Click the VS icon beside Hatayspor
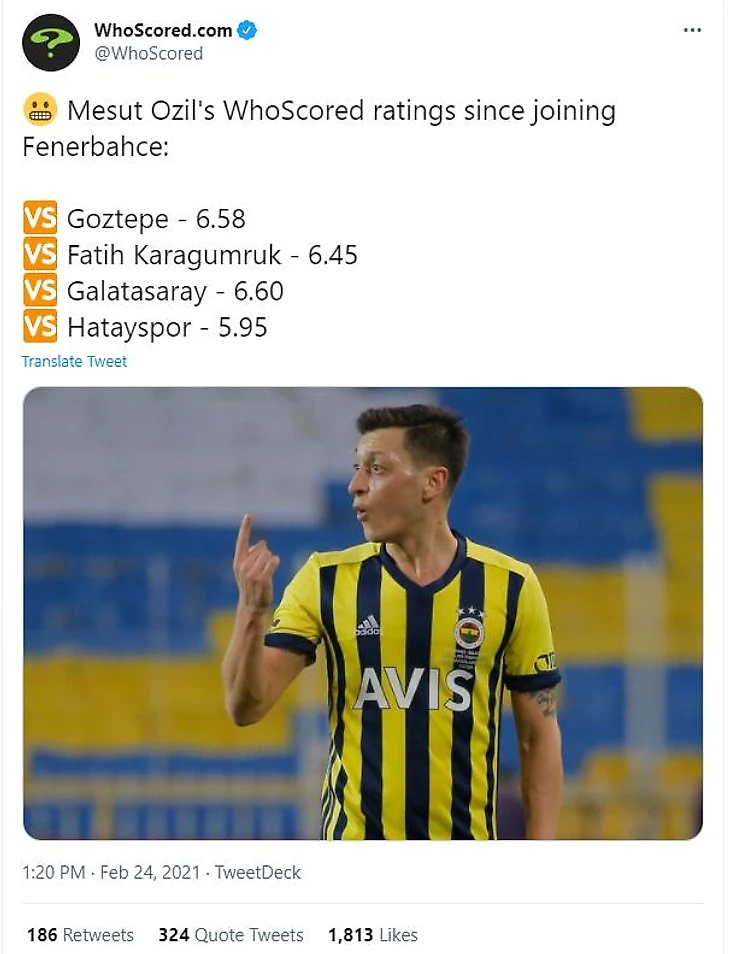The height and width of the screenshot is (954, 730). [40, 326]
